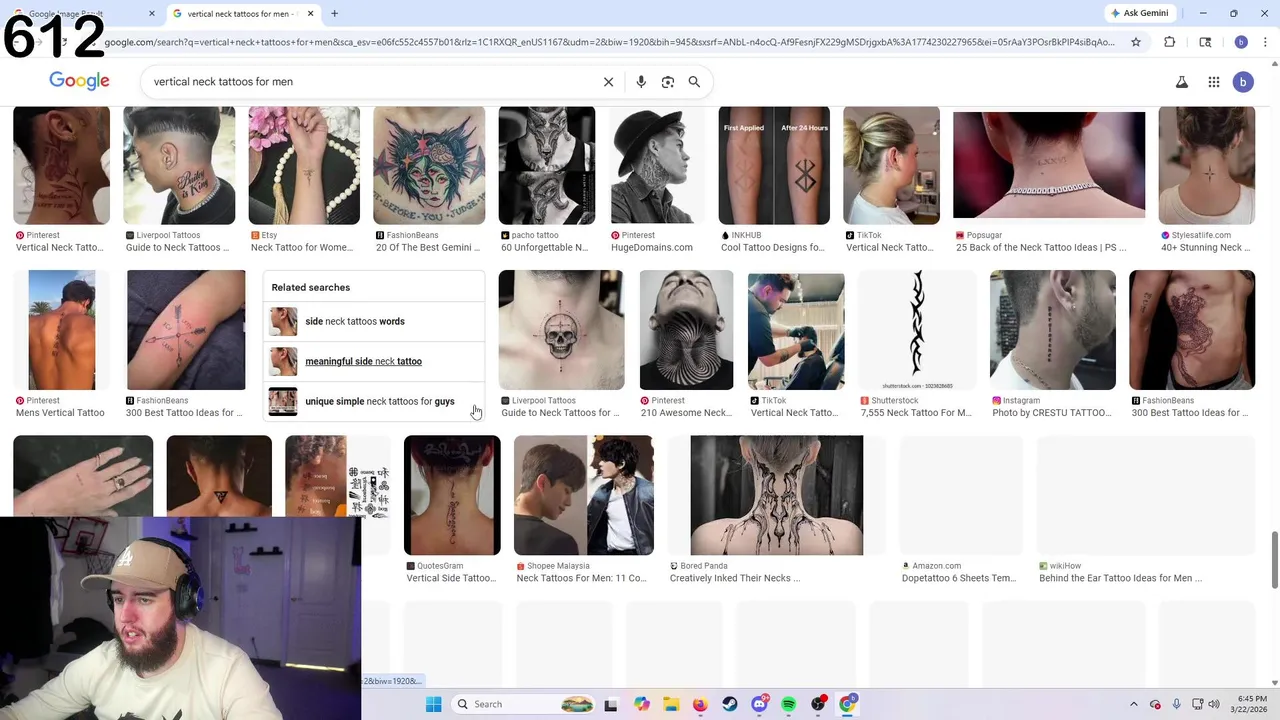Open Shopee Malaysia neck tattoos image

pos(584,495)
